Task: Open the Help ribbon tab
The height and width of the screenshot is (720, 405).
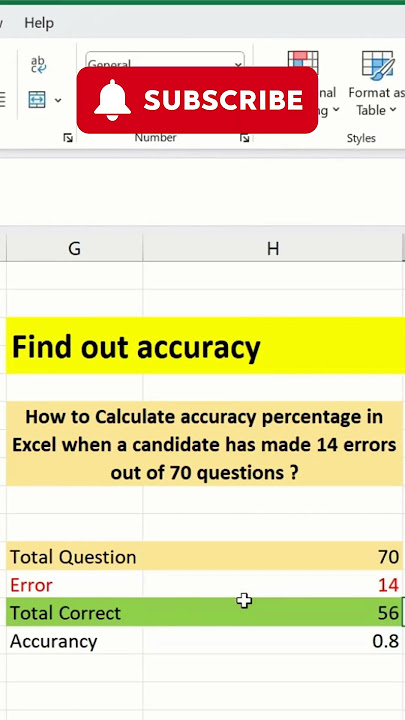Action: pyautogui.click(x=39, y=23)
